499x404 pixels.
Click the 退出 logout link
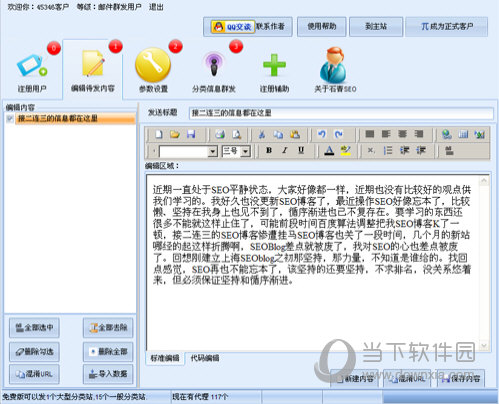156,7
